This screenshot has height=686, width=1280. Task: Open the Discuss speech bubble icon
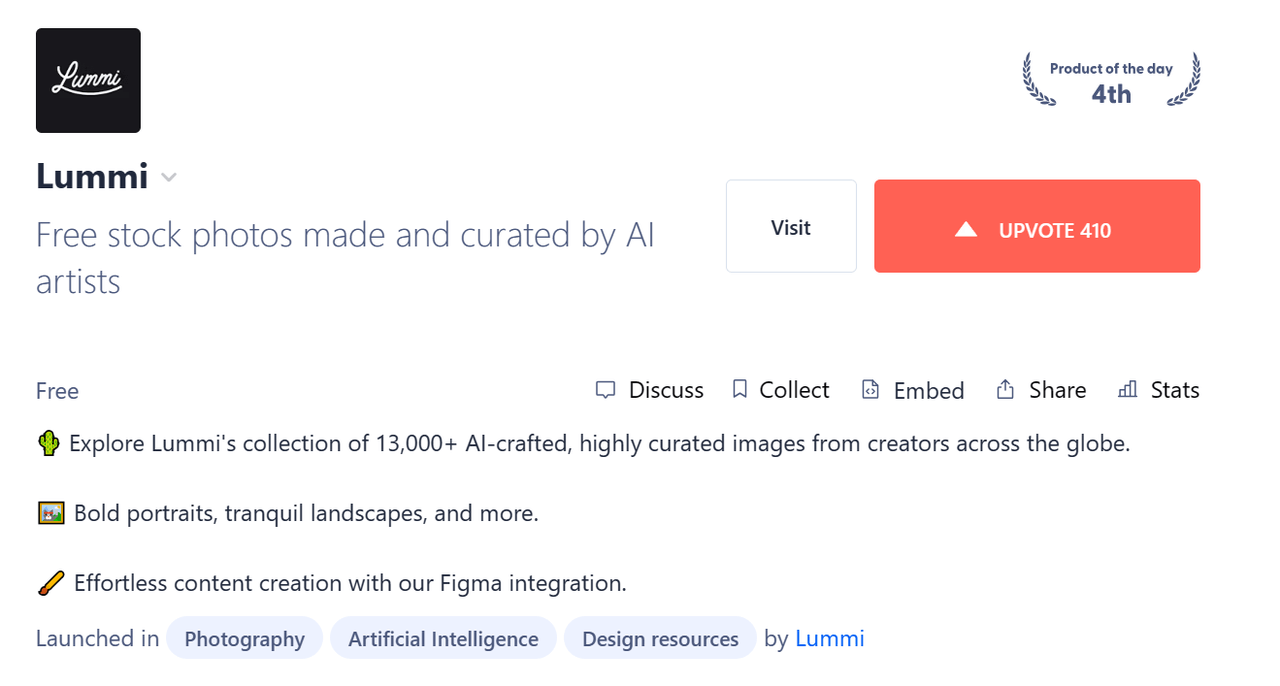pyautogui.click(x=605, y=390)
